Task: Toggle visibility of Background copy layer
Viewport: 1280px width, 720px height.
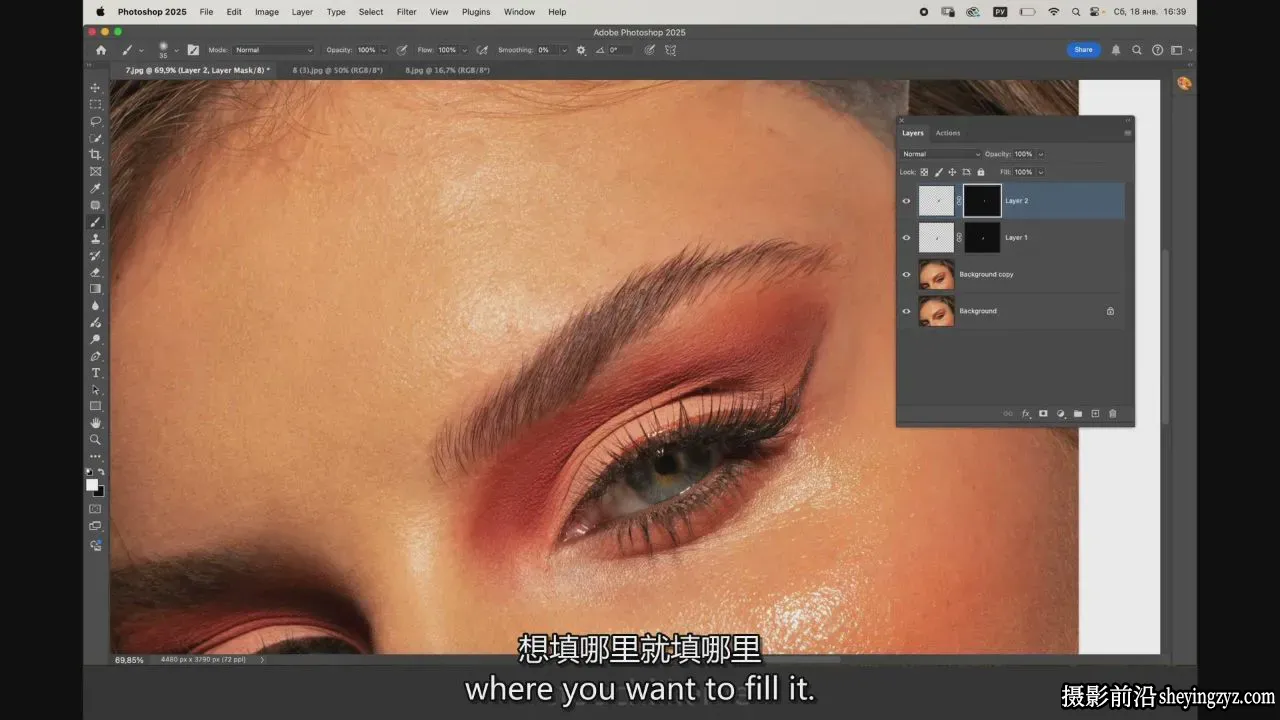Action: (x=907, y=274)
